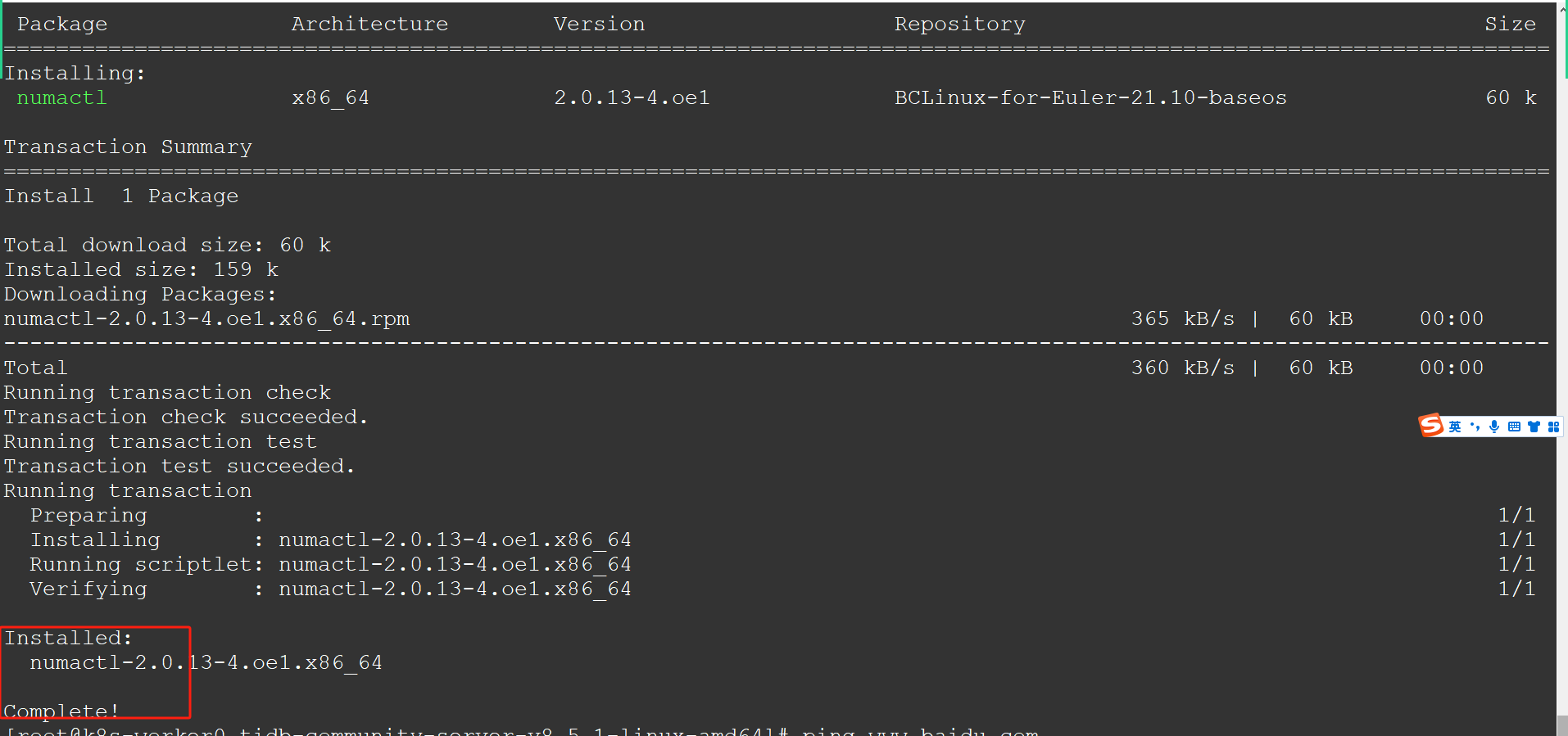
Task: Click the Package column header text
Action: tap(62, 25)
